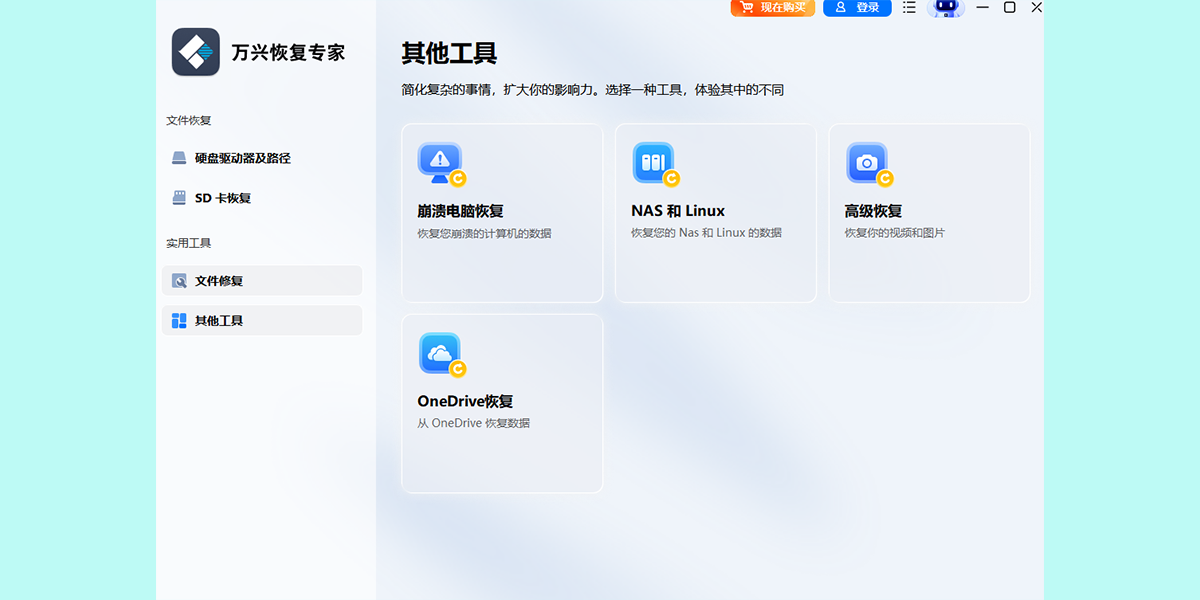Screen dimensions: 1200x600
Task: Select 其他工具 label in the sidebar
Action: coord(219,321)
